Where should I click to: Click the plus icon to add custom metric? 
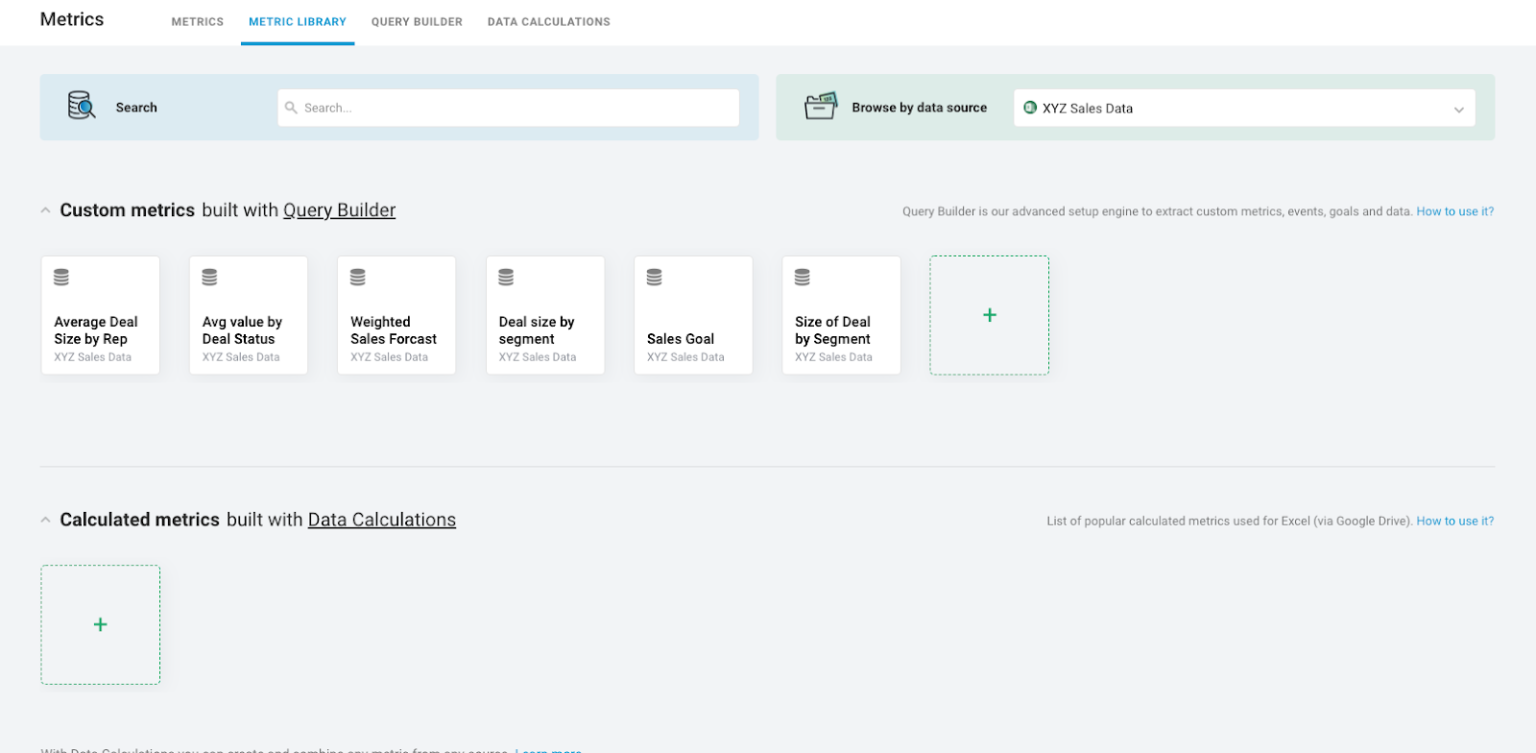coord(989,315)
